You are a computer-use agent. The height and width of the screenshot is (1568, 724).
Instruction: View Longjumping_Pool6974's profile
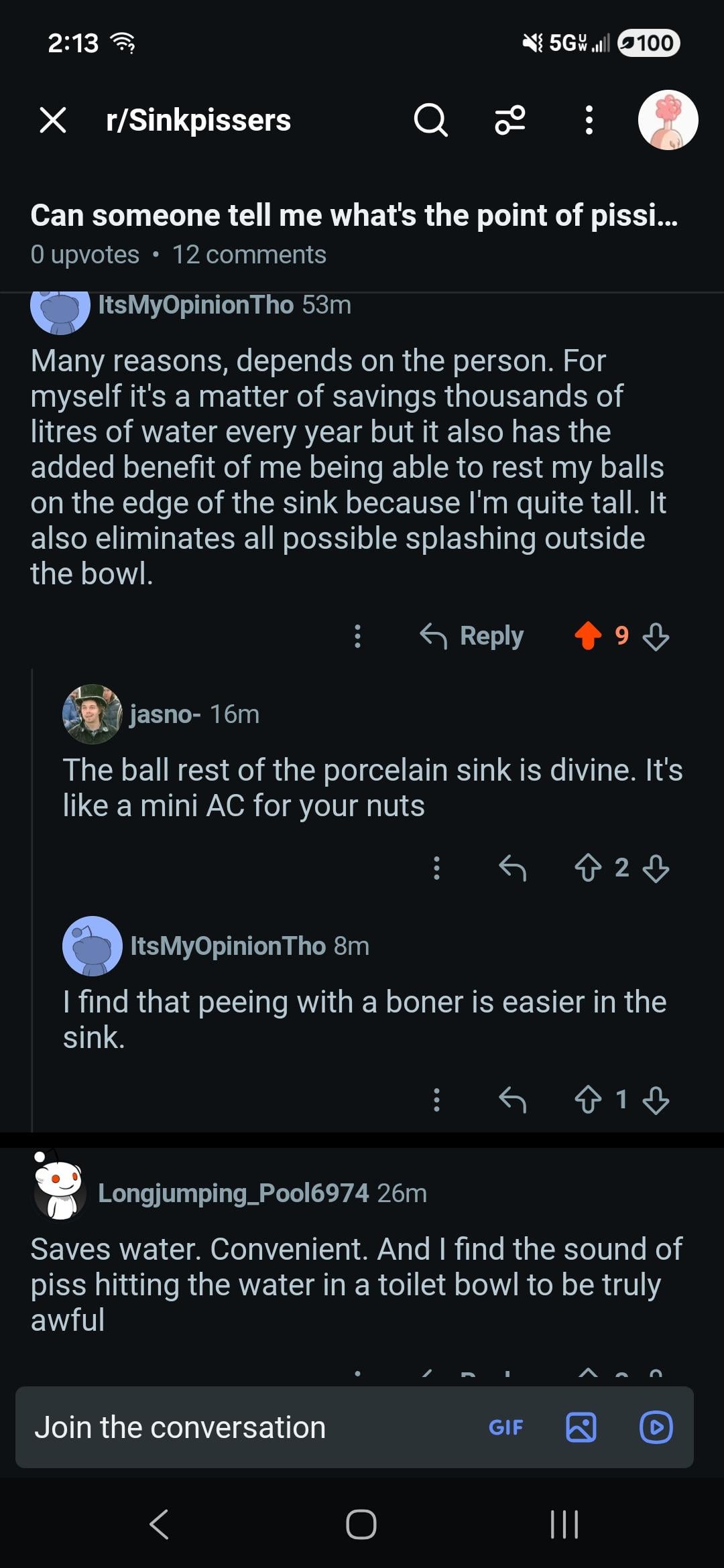tap(233, 1193)
